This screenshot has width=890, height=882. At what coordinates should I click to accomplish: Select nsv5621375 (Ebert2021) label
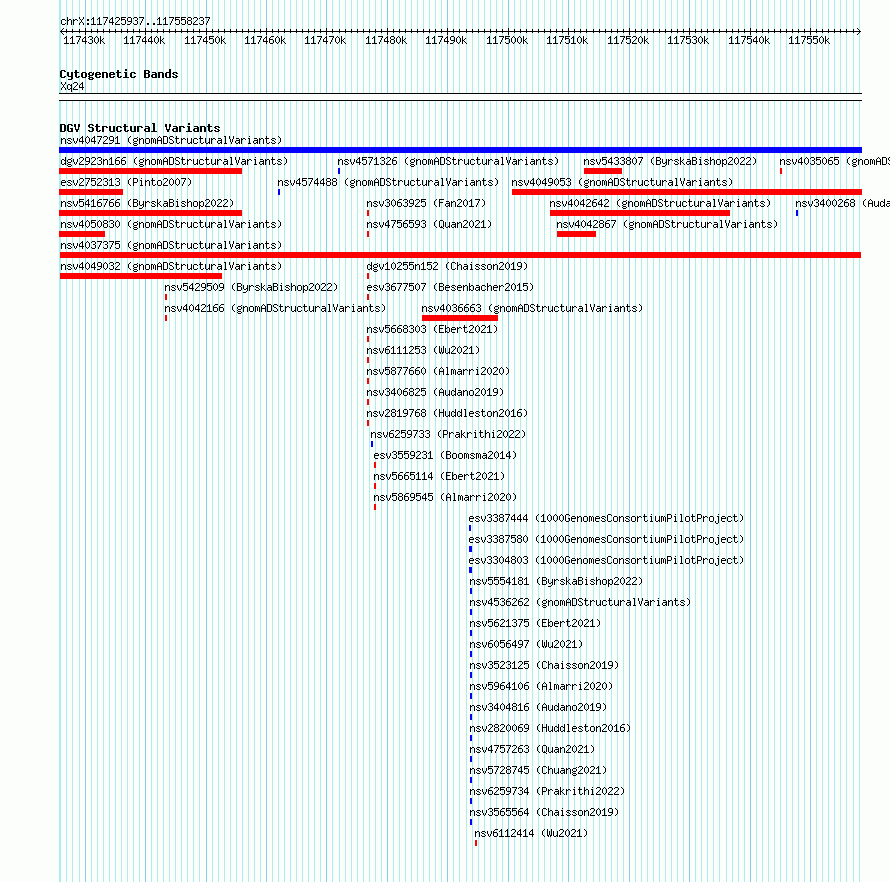tap(535, 623)
